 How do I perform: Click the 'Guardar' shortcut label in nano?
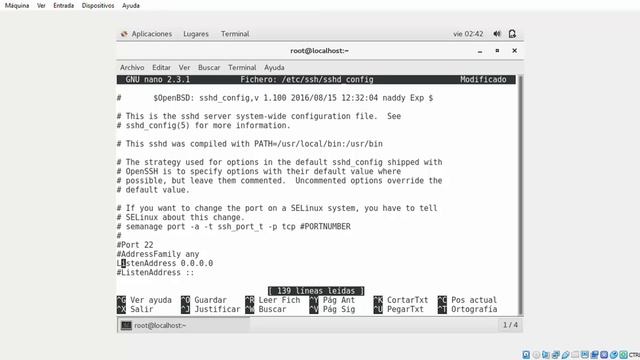[210, 300]
